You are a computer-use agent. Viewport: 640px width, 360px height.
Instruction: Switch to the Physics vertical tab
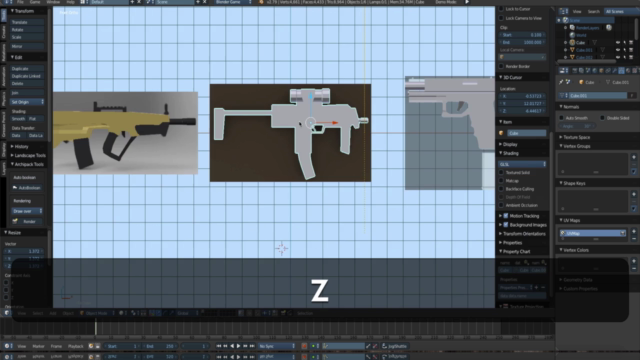(4, 98)
